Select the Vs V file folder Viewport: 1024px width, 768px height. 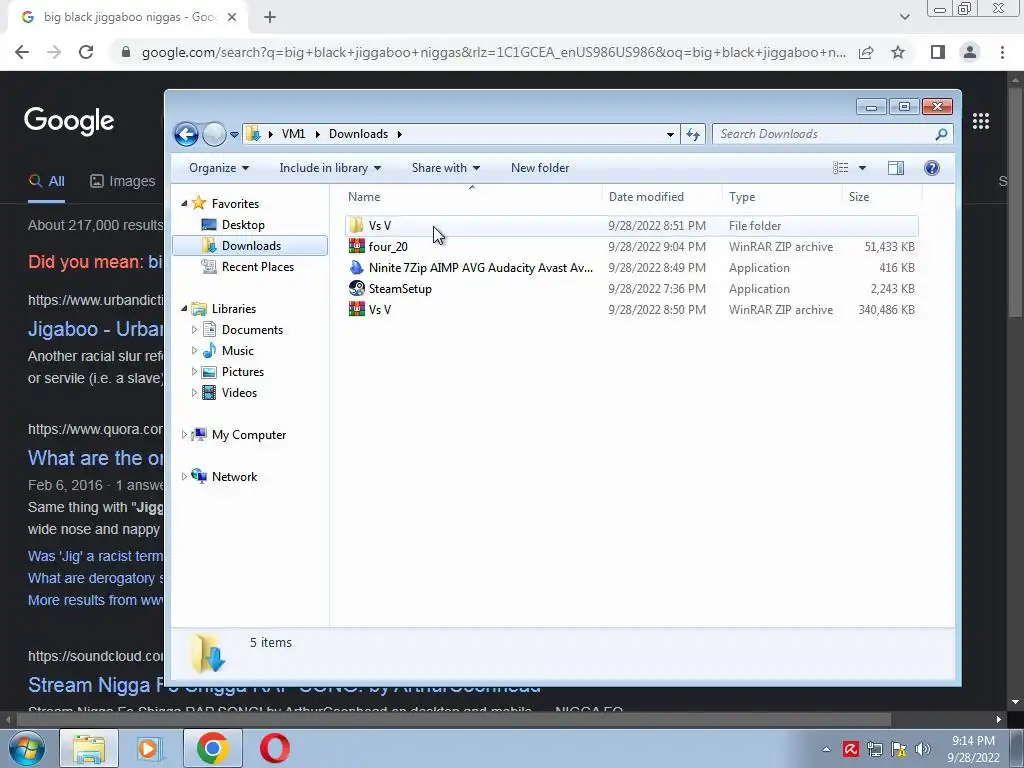tap(631, 225)
